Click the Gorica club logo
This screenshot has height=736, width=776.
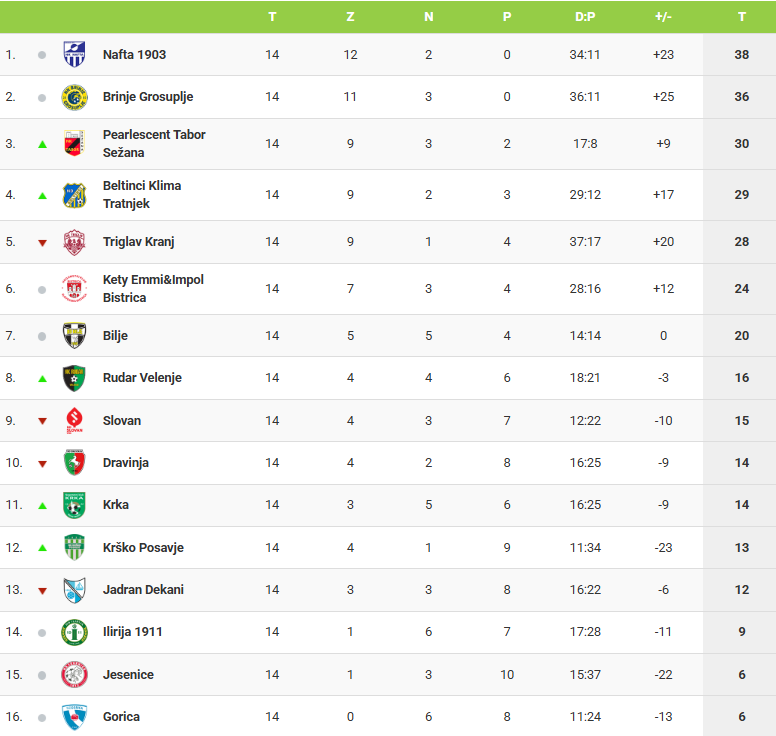pos(74,717)
